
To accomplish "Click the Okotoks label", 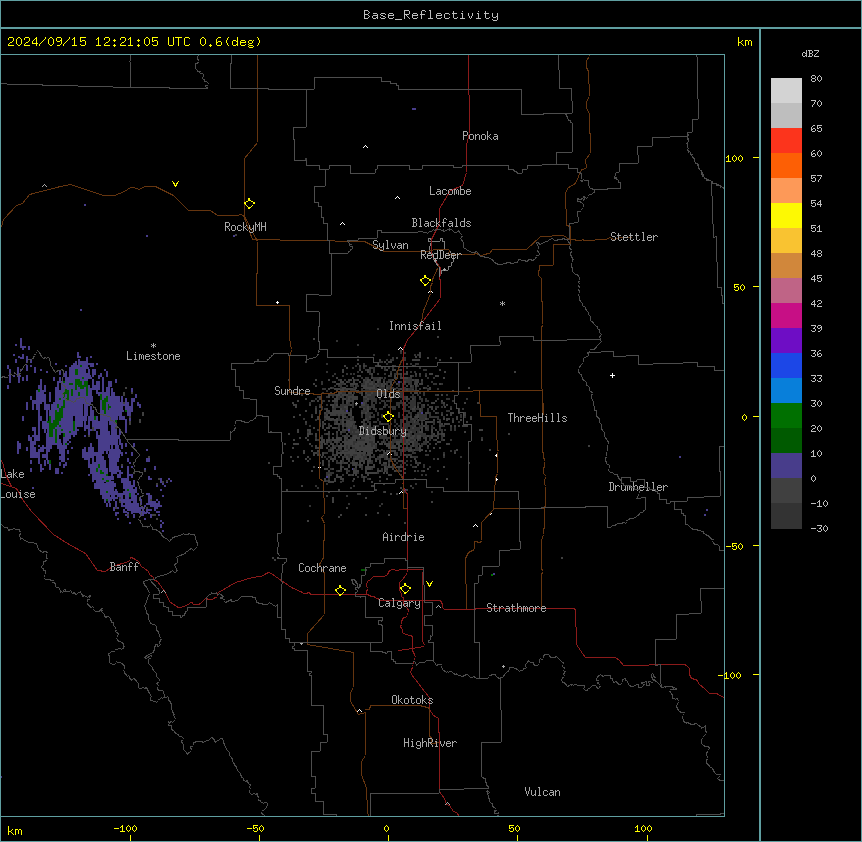I will (412, 700).
